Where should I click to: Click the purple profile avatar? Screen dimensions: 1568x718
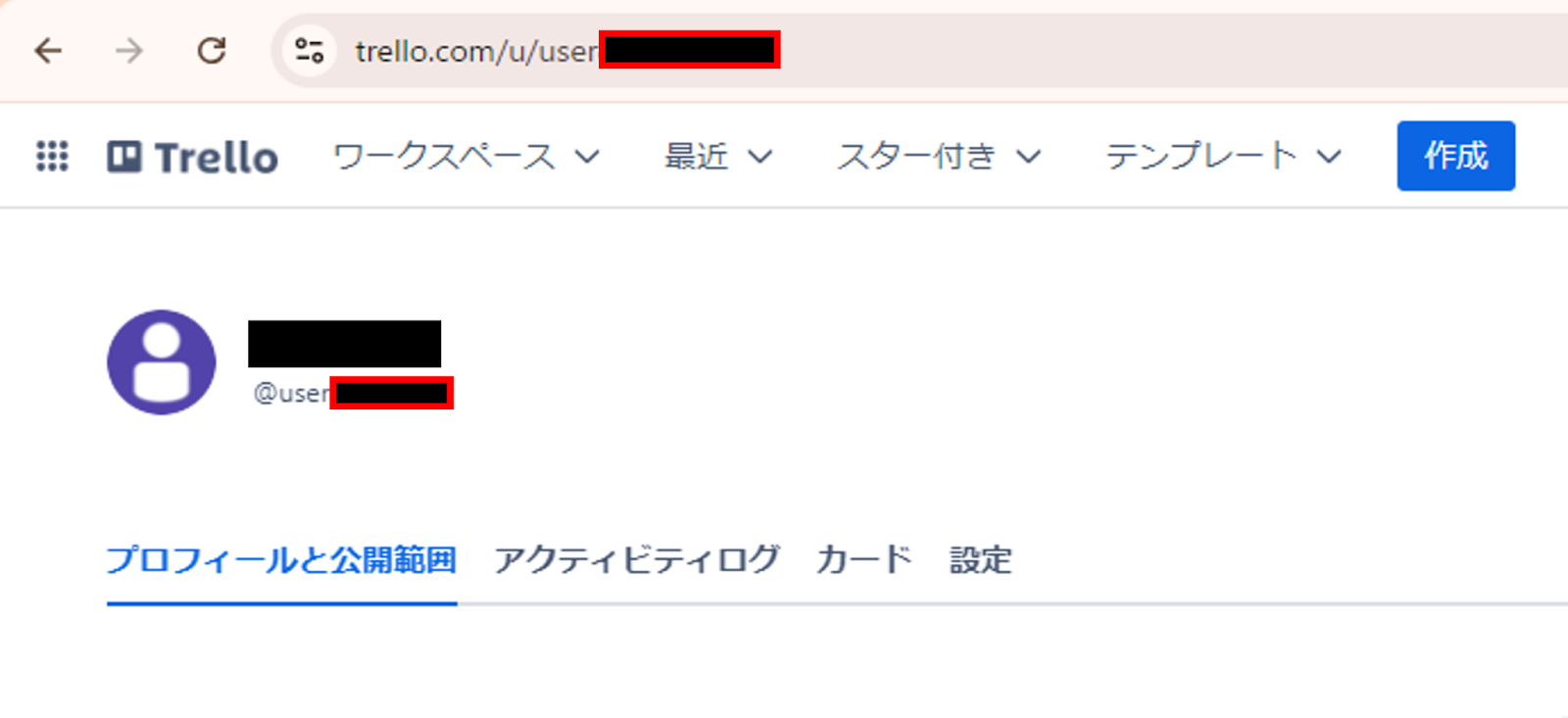point(162,362)
